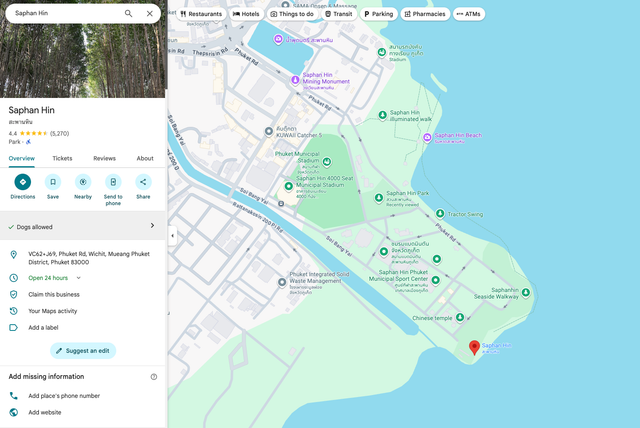This screenshot has height=428, width=640.
Task: Select the Things to do chip
Action: [x=292, y=14]
